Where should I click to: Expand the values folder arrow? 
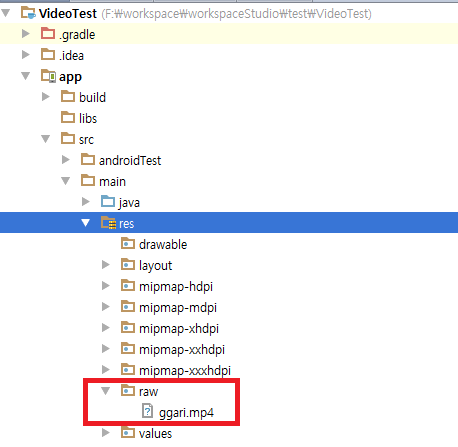click(x=106, y=433)
